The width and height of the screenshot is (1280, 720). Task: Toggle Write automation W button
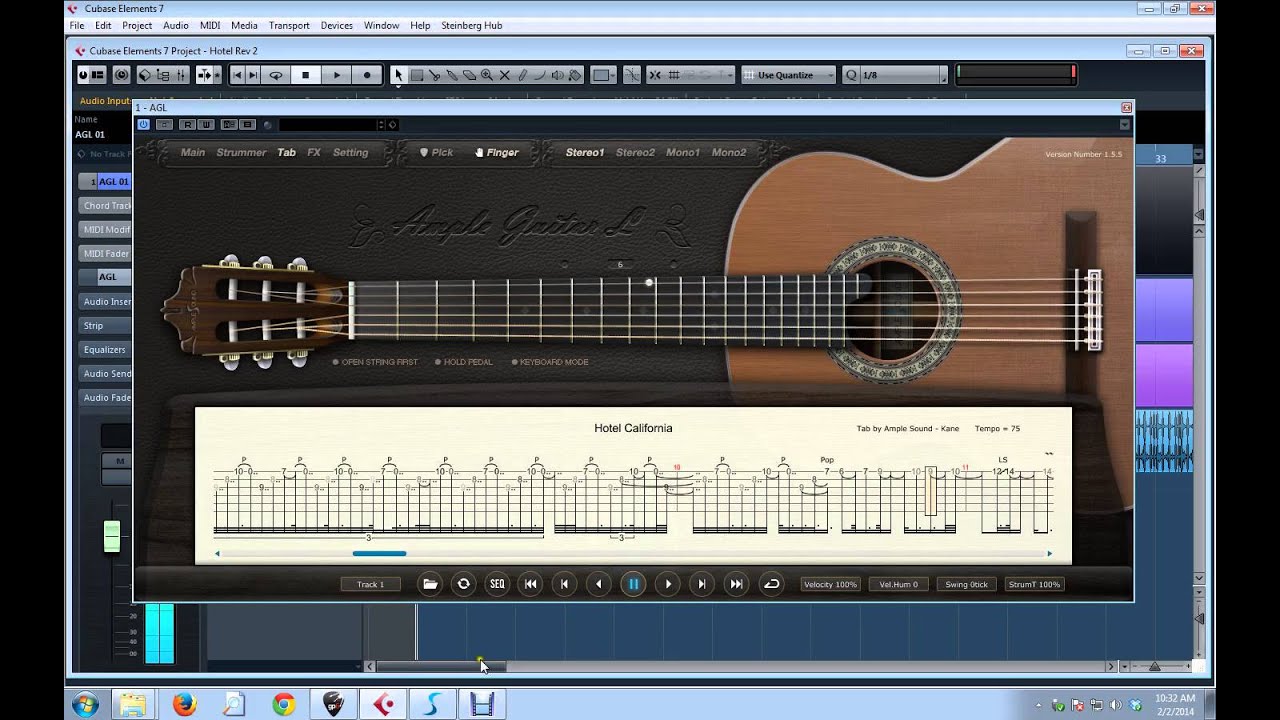click(206, 124)
